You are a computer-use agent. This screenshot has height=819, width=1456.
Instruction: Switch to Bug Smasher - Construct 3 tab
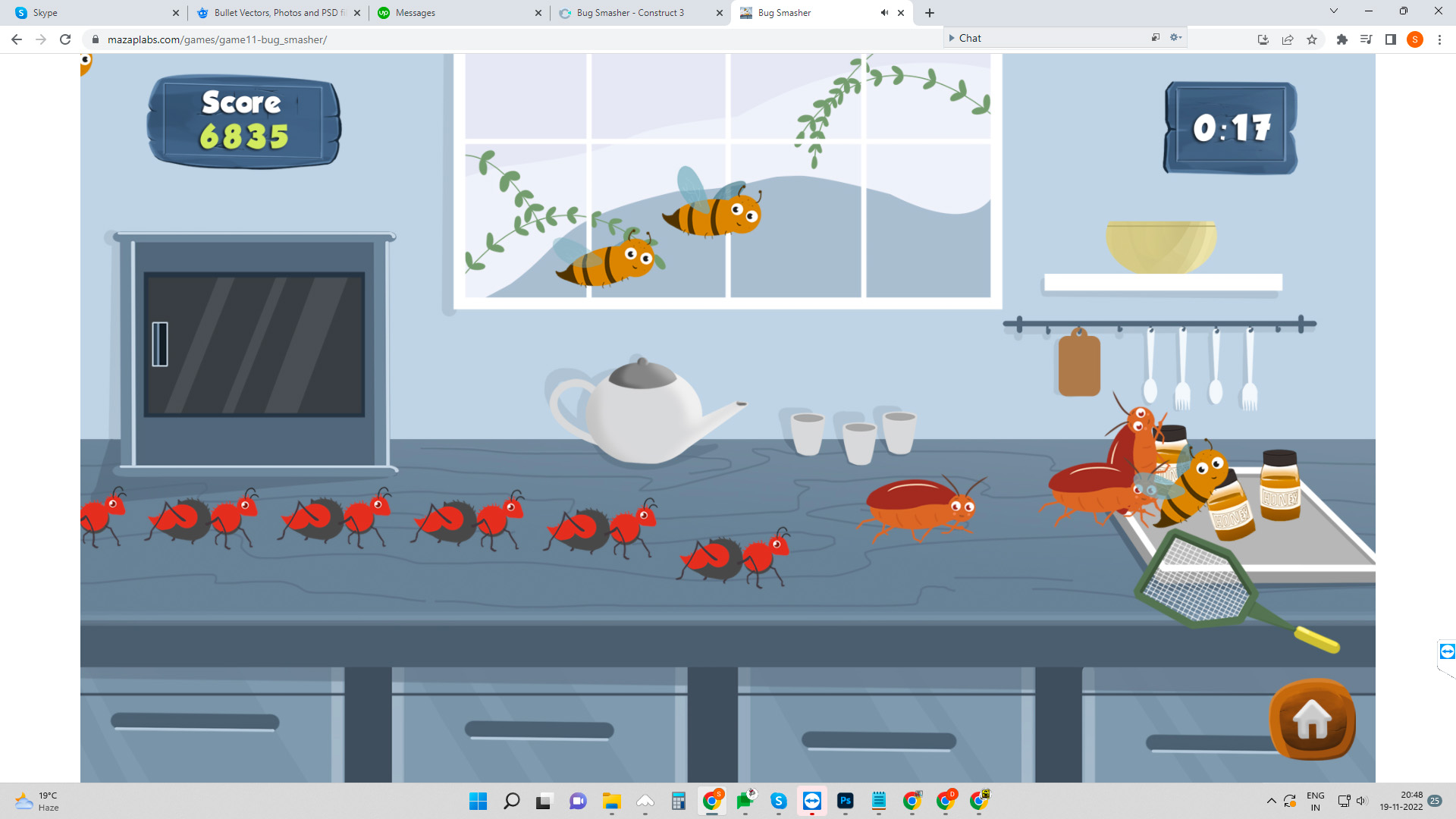(x=629, y=13)
